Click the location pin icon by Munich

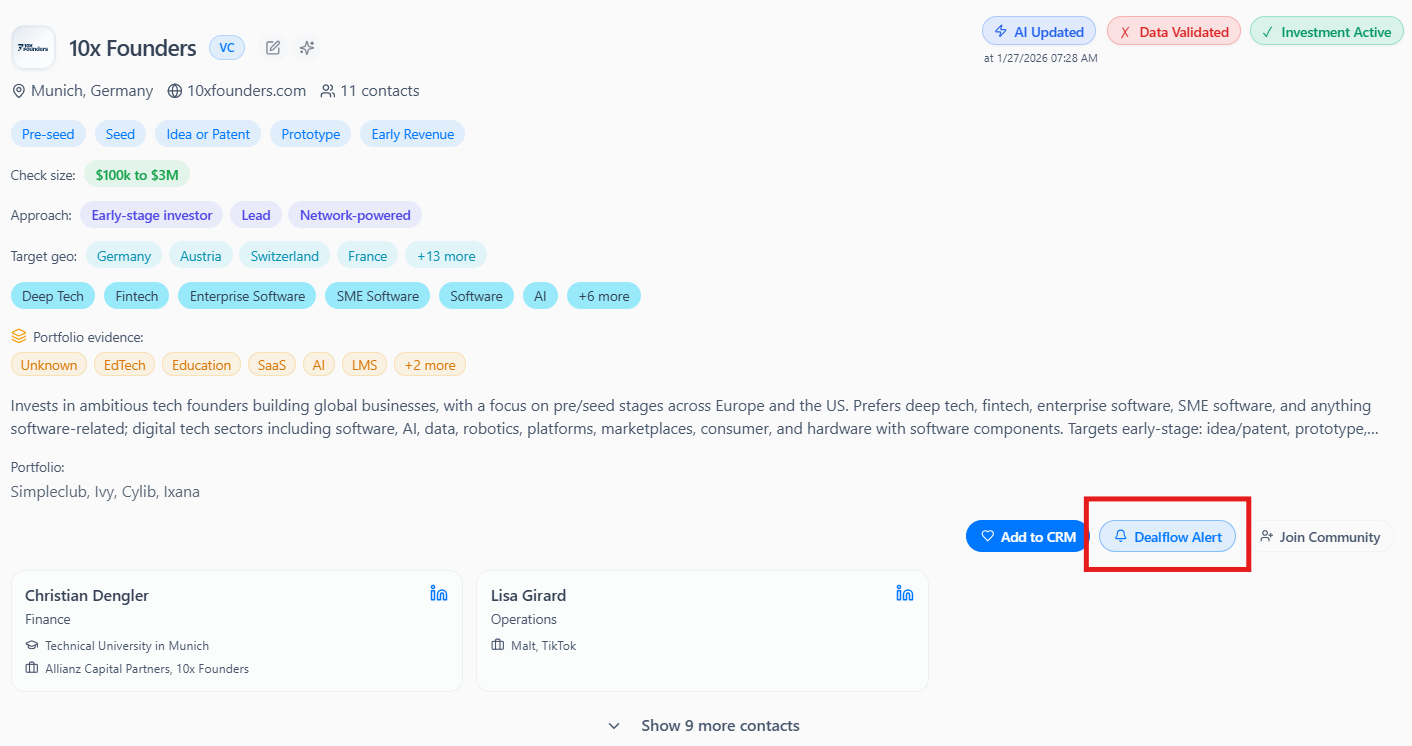pyautogui.click(x=18, y=91)
